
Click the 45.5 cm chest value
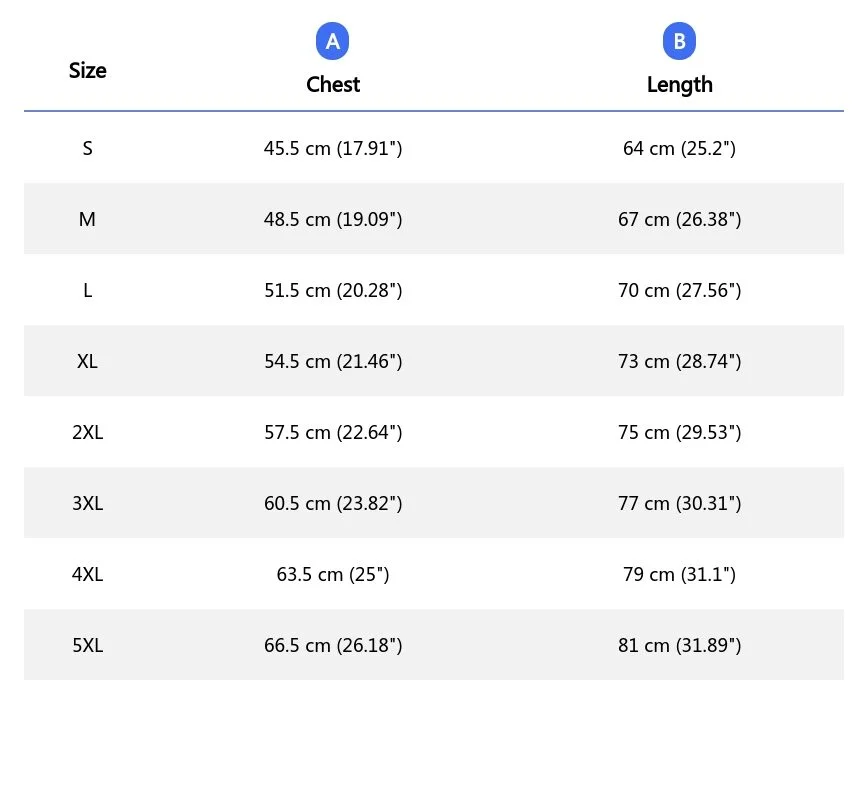pyautogui.click(x=333, y=148)
